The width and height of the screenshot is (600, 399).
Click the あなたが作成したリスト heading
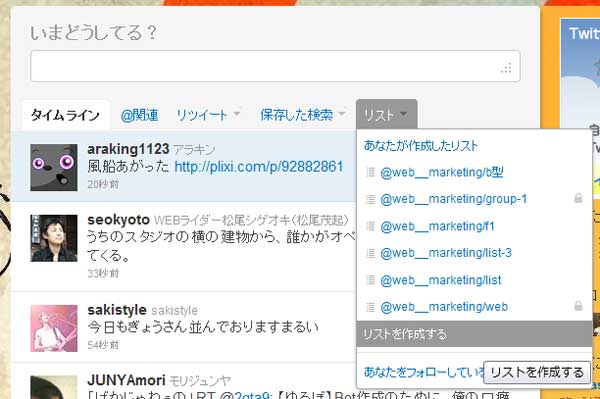(x=421, y=146)
